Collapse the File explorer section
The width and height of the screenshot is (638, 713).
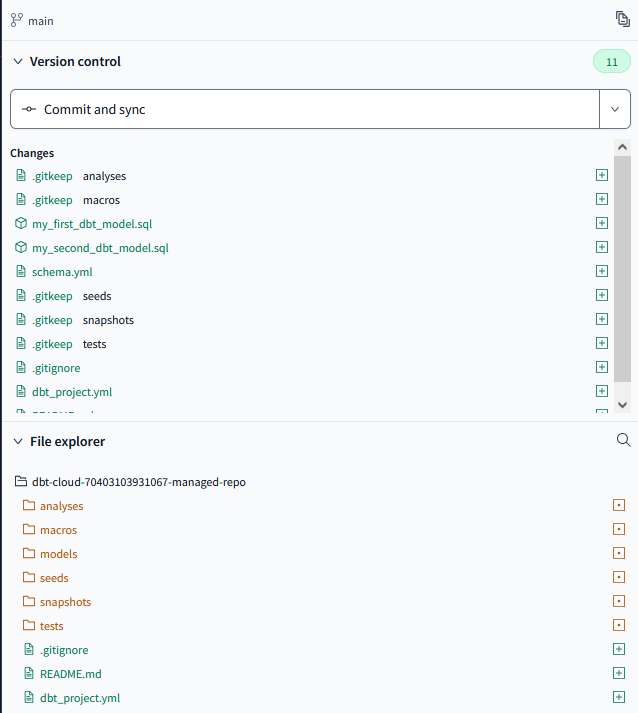tap(17, 441)
